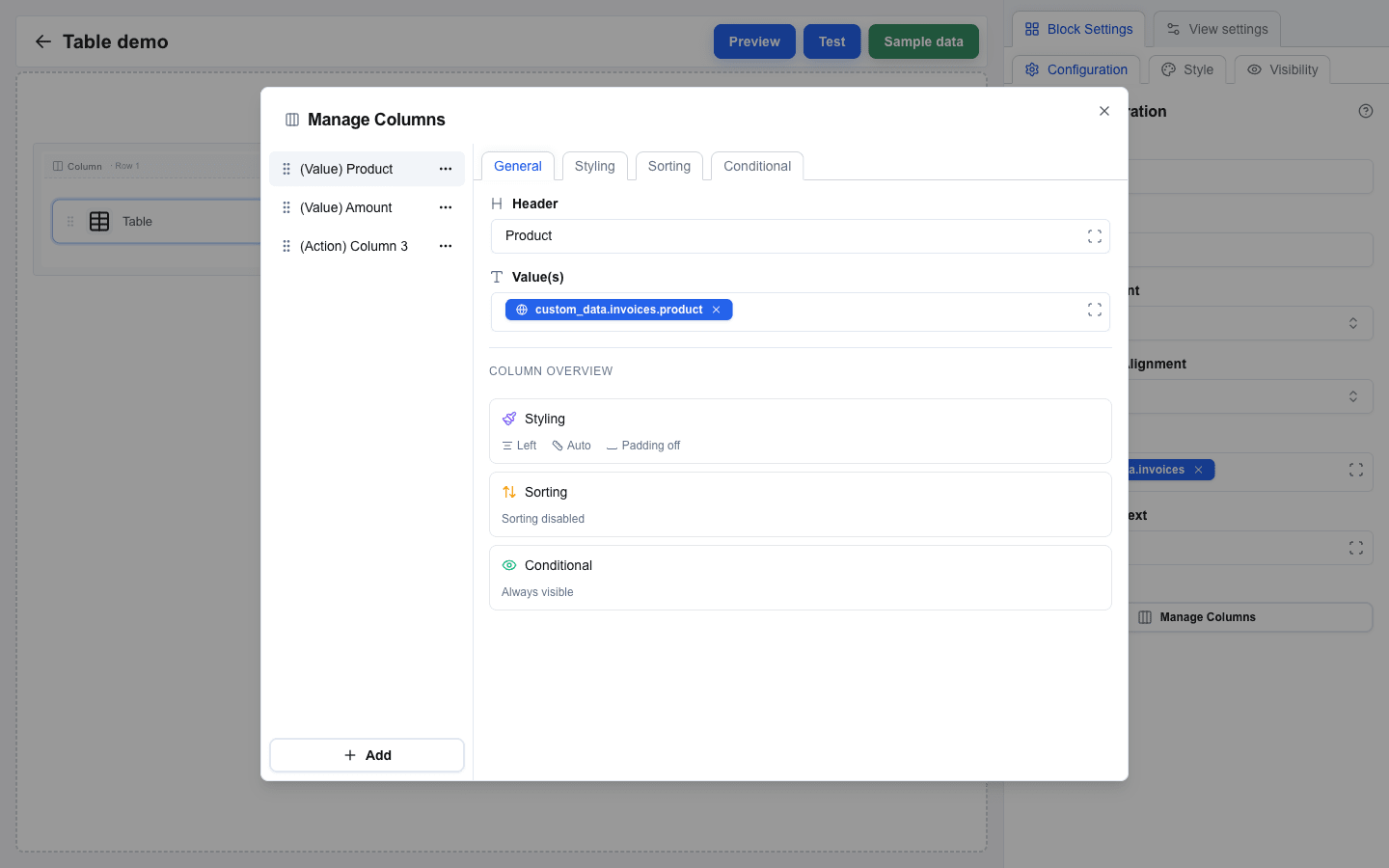Open the Conditional Always visible card

point(801,578)
